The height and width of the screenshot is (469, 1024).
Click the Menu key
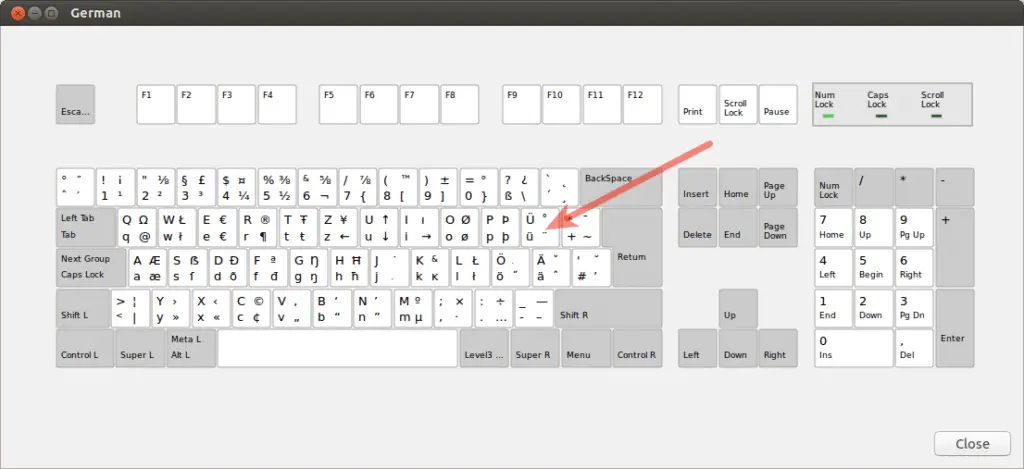tap(585, 348)
